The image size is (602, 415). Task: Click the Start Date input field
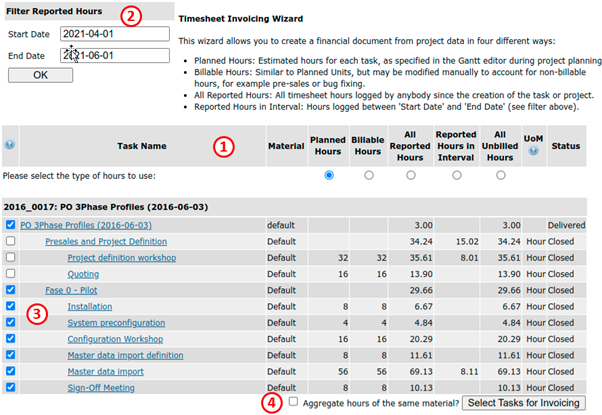pyautogui.click(x=113, y=34)
